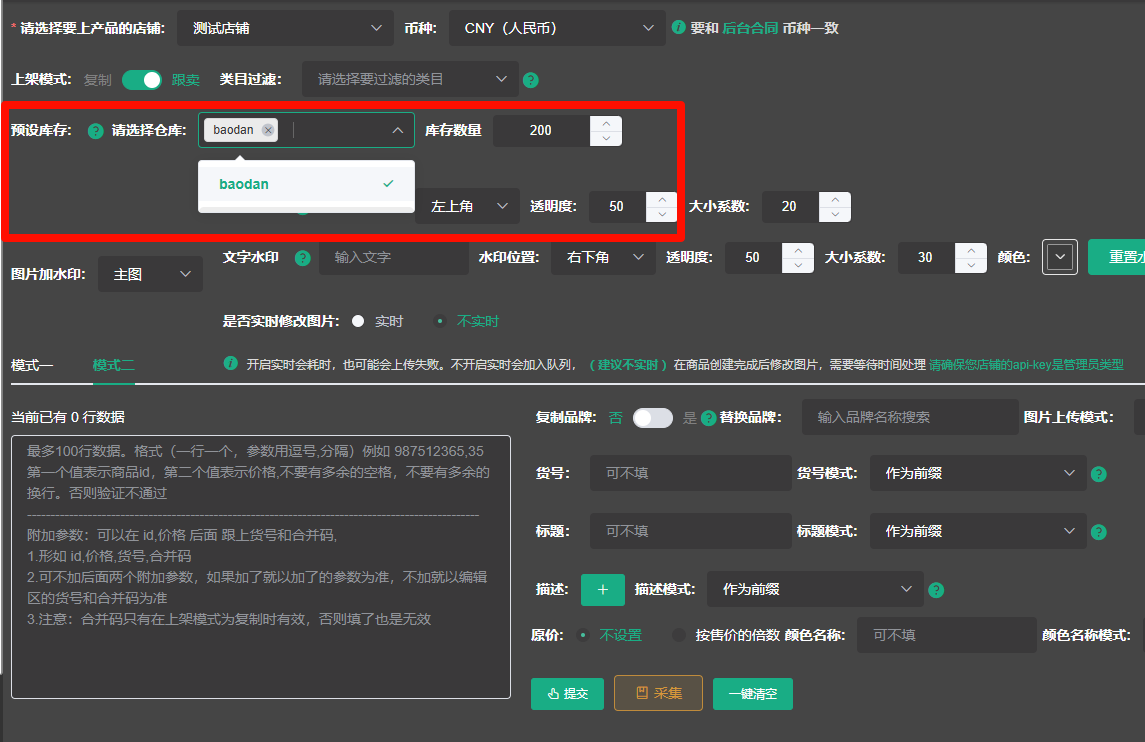
Task: Click the help icon next to 标题模式
Action: click(x=1099, y=532)
